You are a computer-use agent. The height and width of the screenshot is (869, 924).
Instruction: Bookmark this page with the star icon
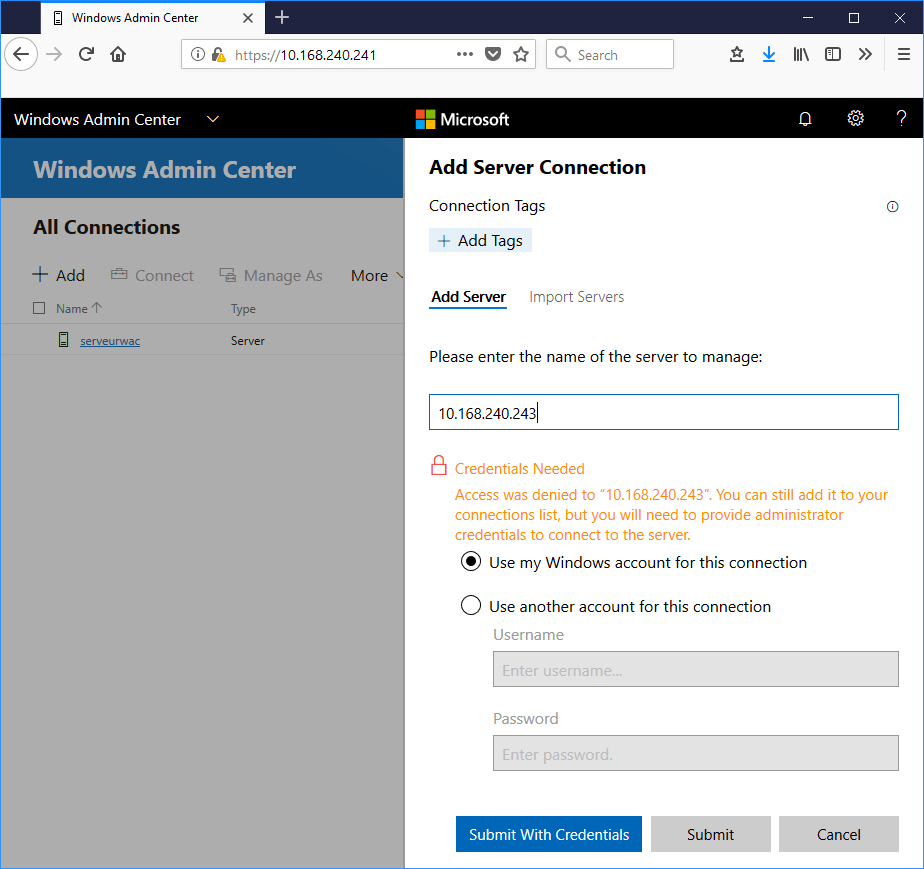pos(521,54)
